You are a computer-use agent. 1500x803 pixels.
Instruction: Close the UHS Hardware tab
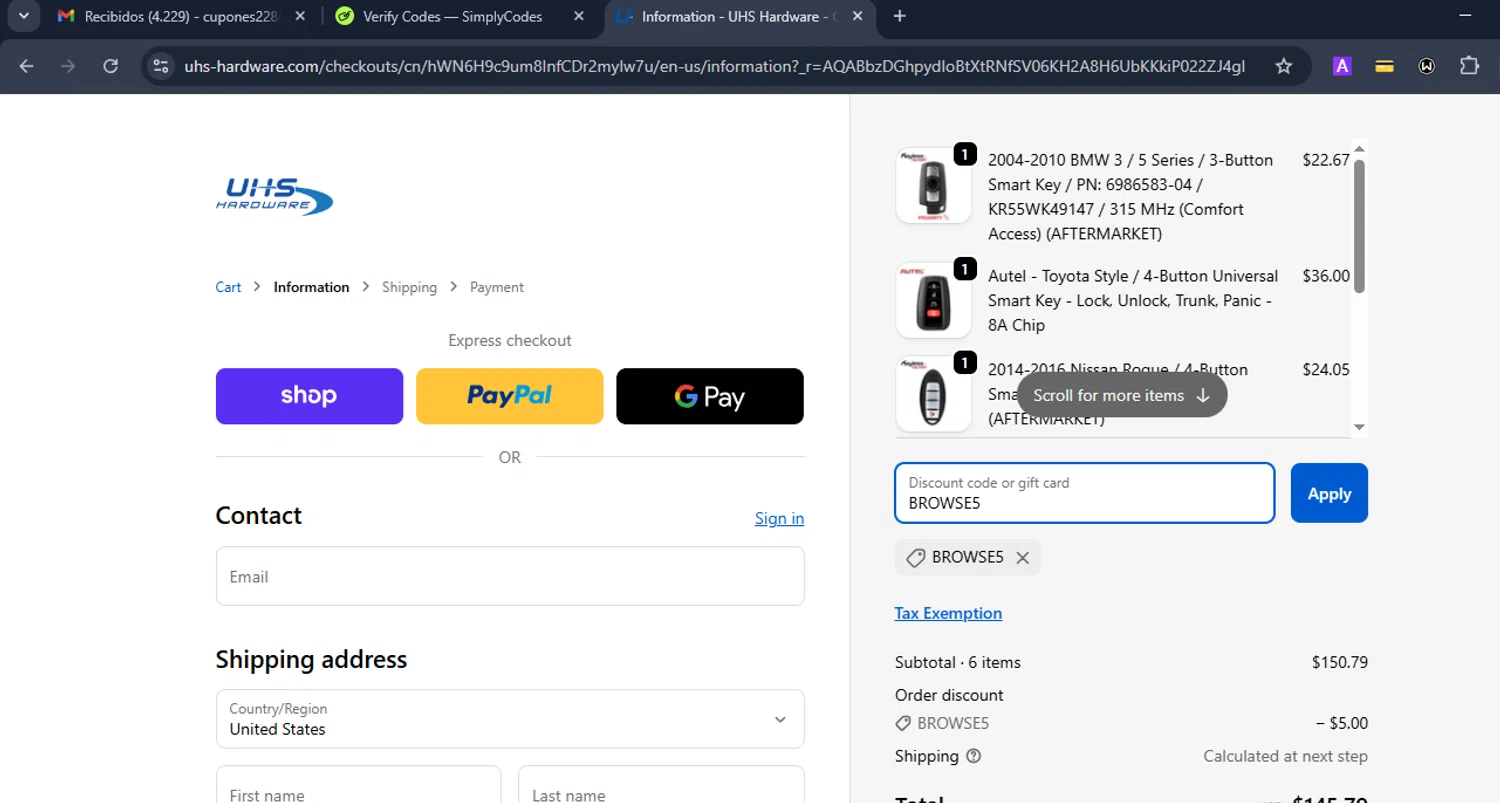pos(857,16)
